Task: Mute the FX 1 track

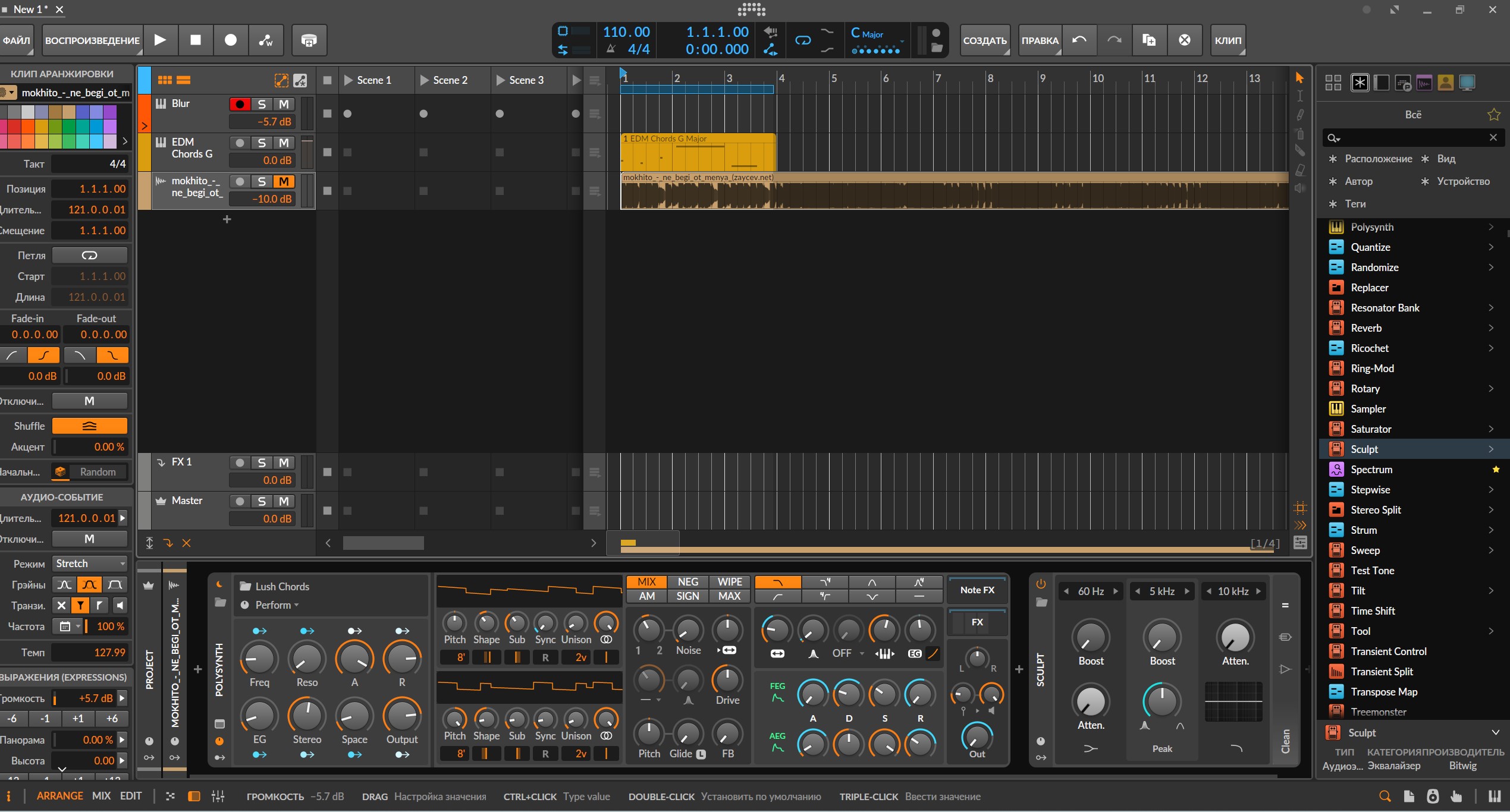Action: 284,462
